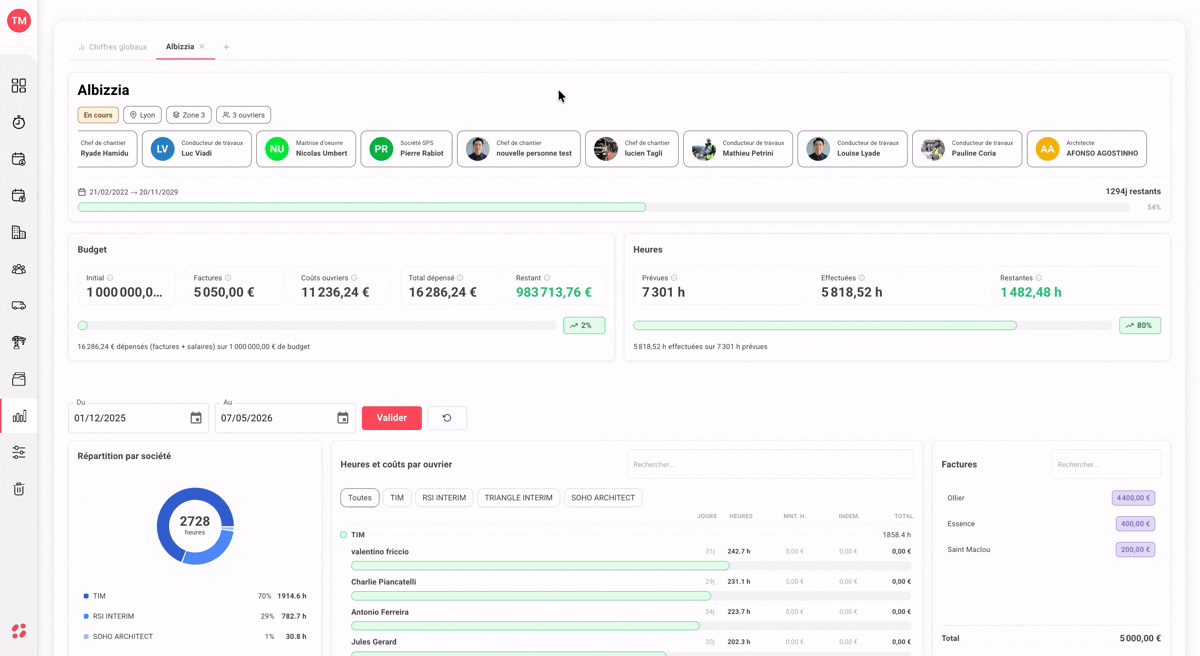Click the 3 ouvriers badge
The image size is (1200, 656).
coord(244,115)
